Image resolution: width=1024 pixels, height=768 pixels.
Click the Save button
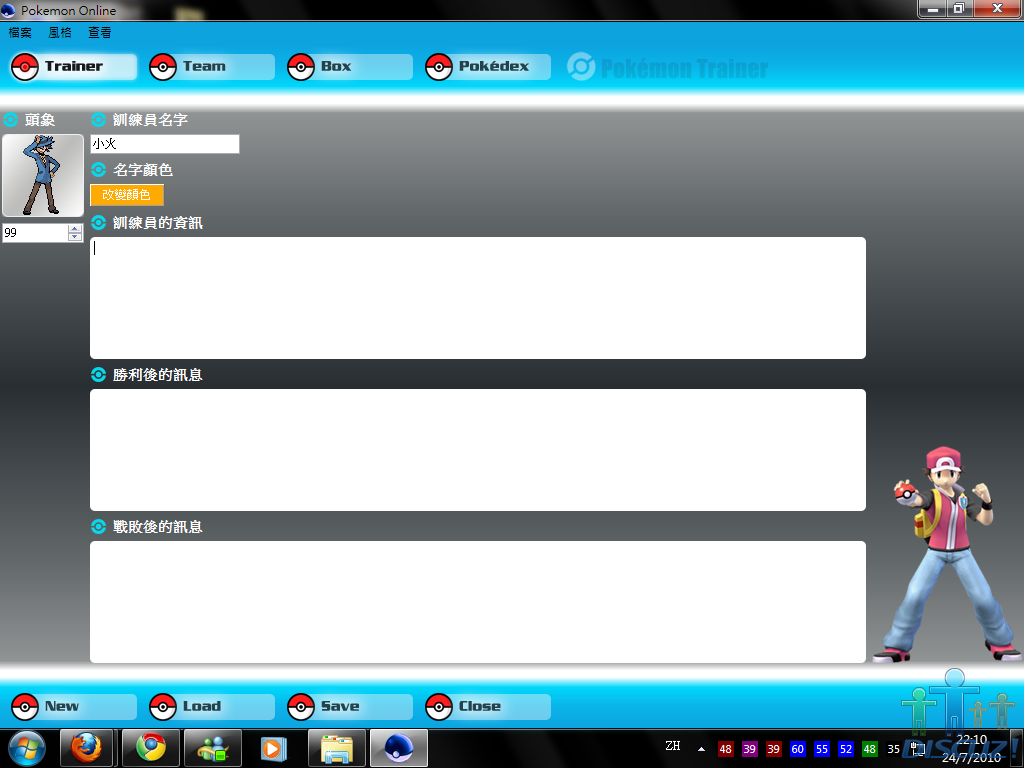[x=349, y=707]
